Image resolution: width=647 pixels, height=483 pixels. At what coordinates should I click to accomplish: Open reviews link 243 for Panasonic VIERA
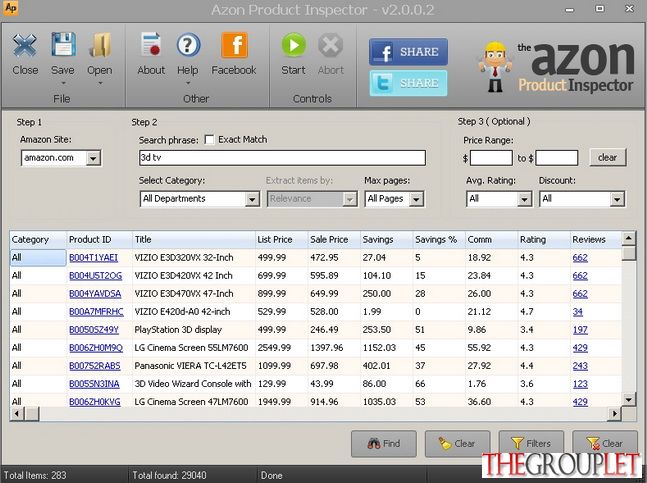[580, 366]
